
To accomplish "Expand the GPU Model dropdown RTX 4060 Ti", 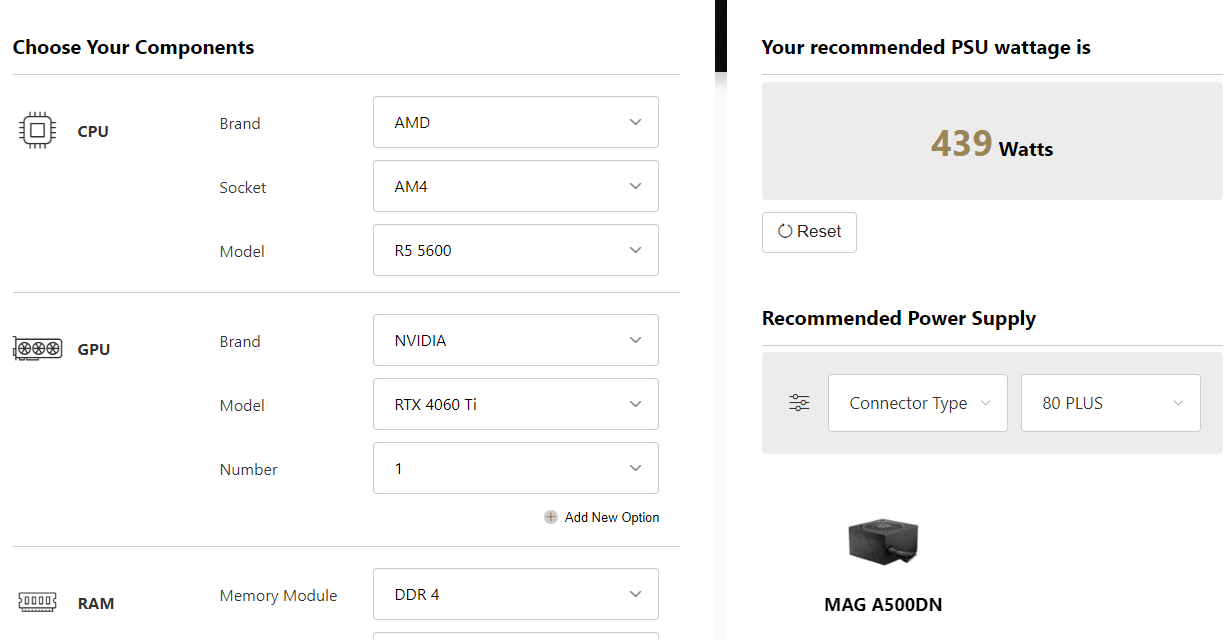I will coord(516,404).
